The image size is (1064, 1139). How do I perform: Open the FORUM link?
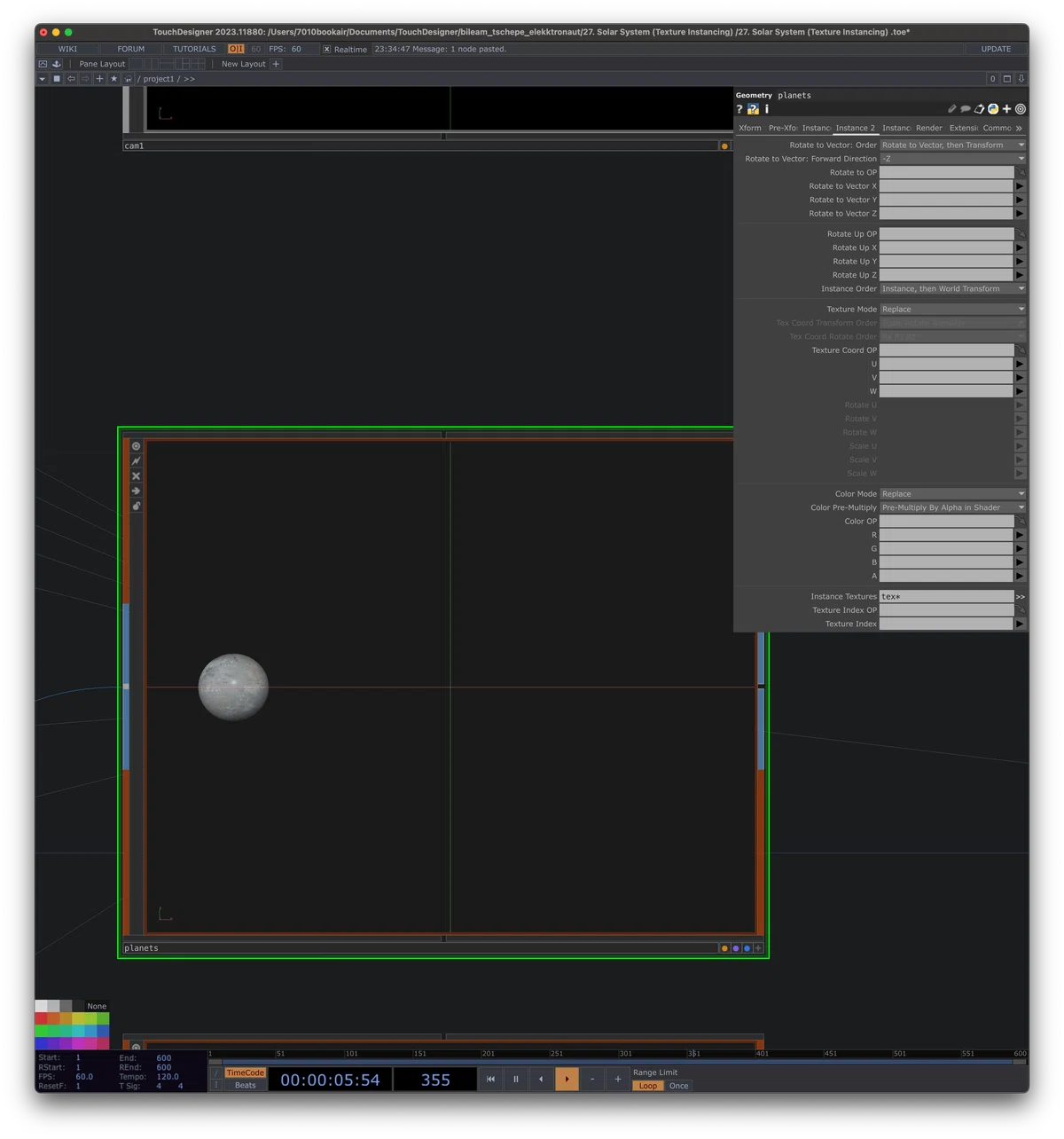[131, 50]
